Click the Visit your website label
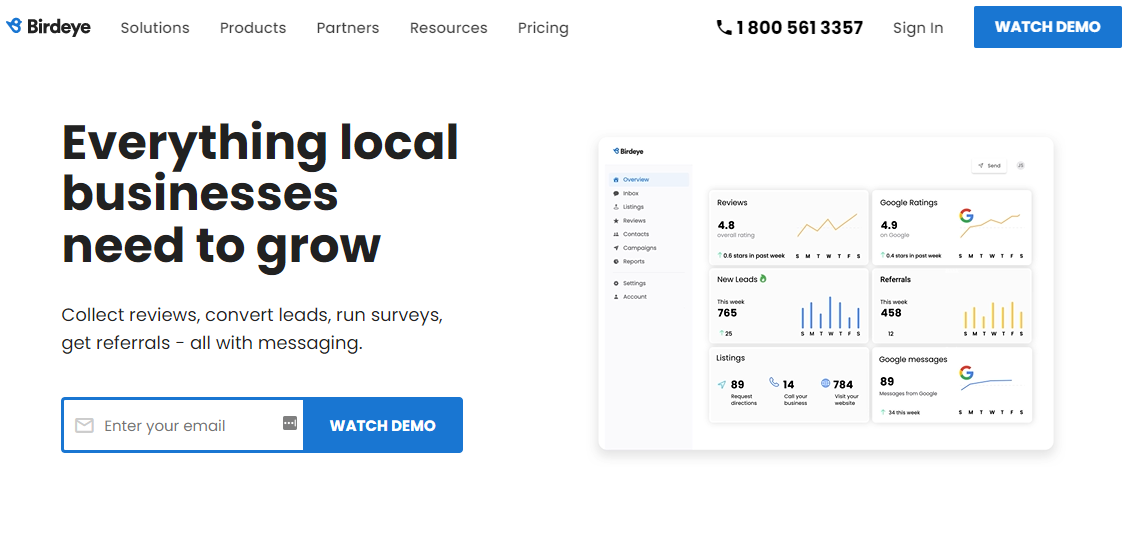 tap(846, 400)
